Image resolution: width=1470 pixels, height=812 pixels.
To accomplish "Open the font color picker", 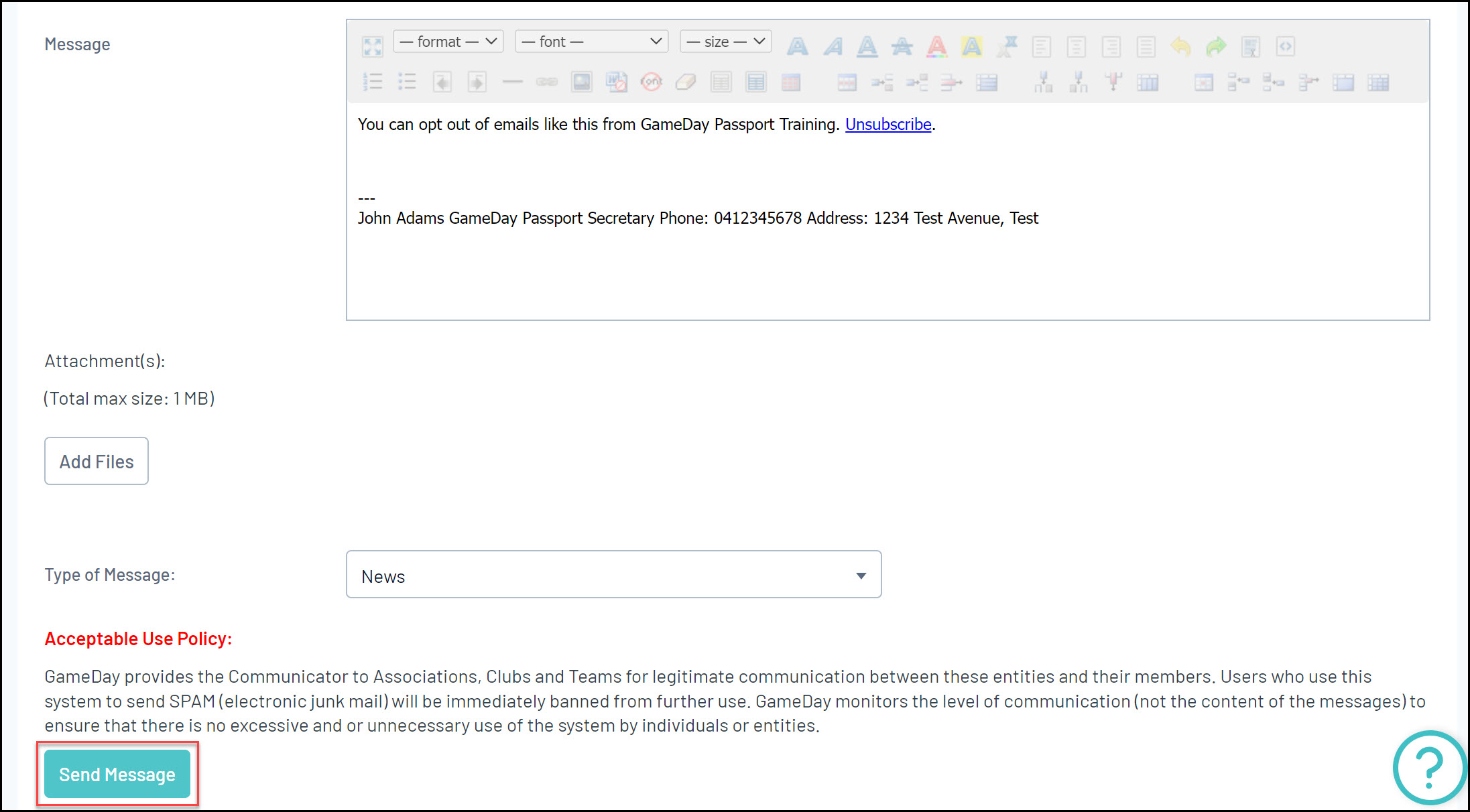I will (x=936, y=46).
